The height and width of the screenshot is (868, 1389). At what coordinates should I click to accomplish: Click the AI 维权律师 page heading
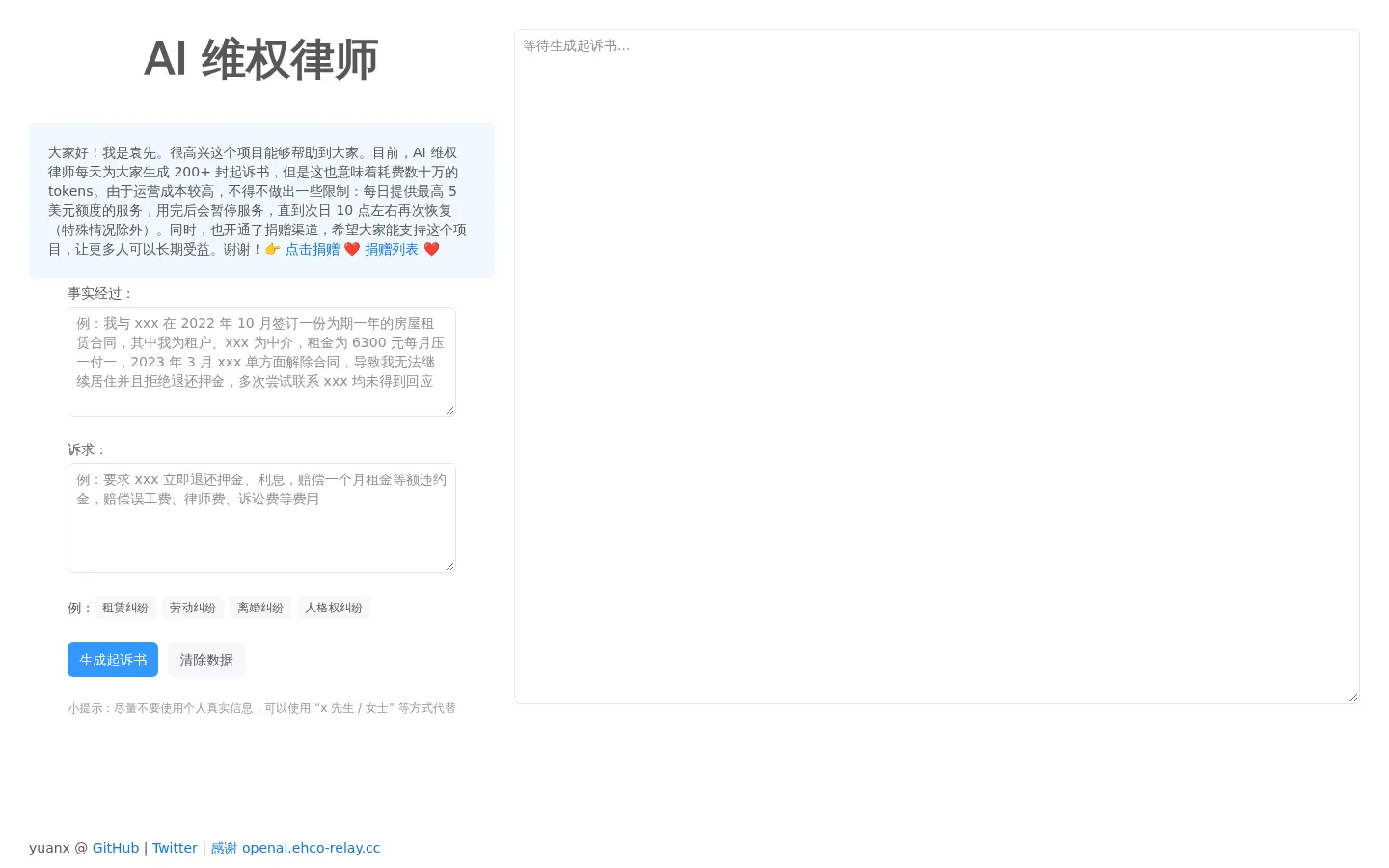[x=261, y=59]
